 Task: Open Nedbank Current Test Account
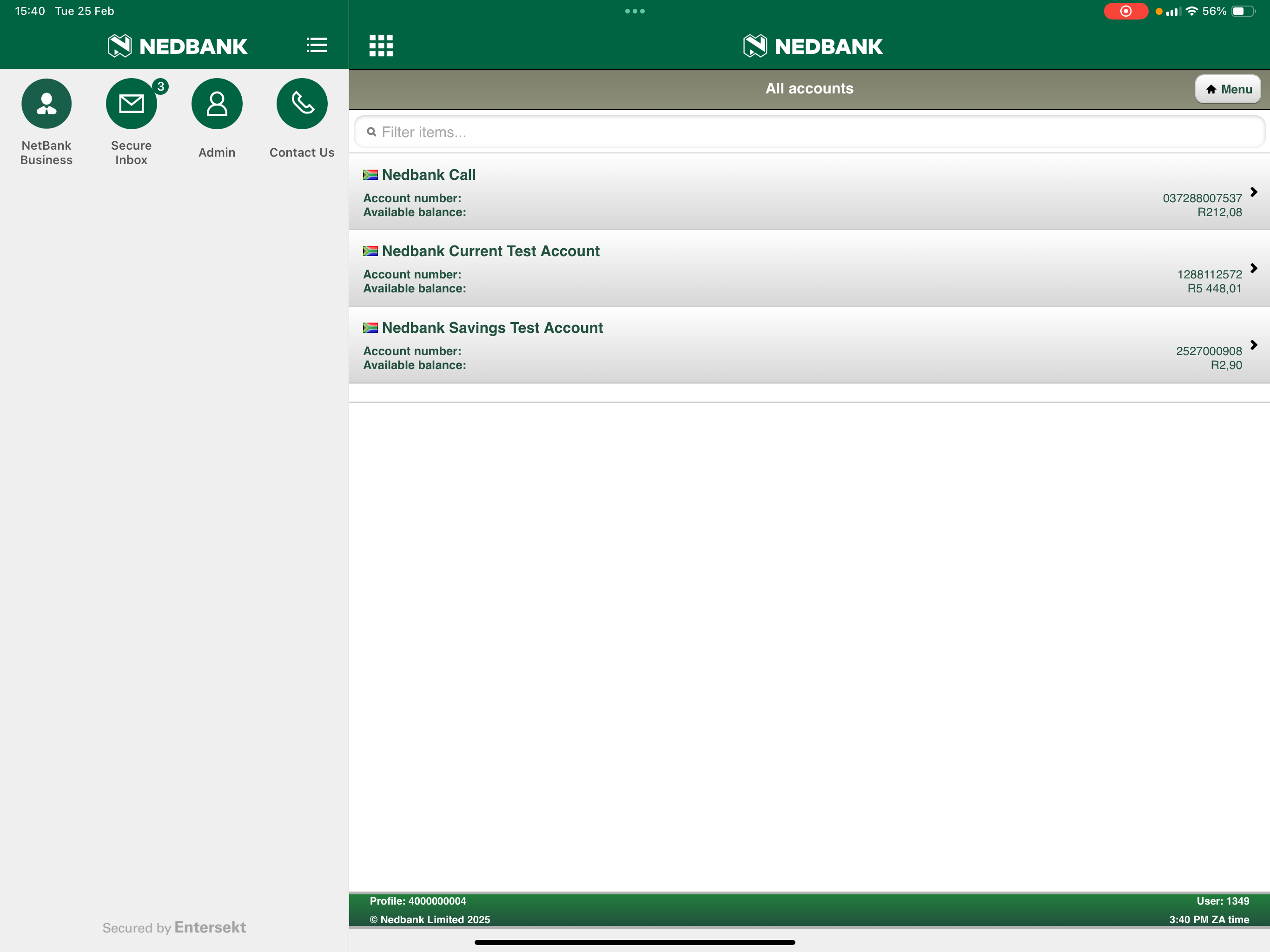809,268
